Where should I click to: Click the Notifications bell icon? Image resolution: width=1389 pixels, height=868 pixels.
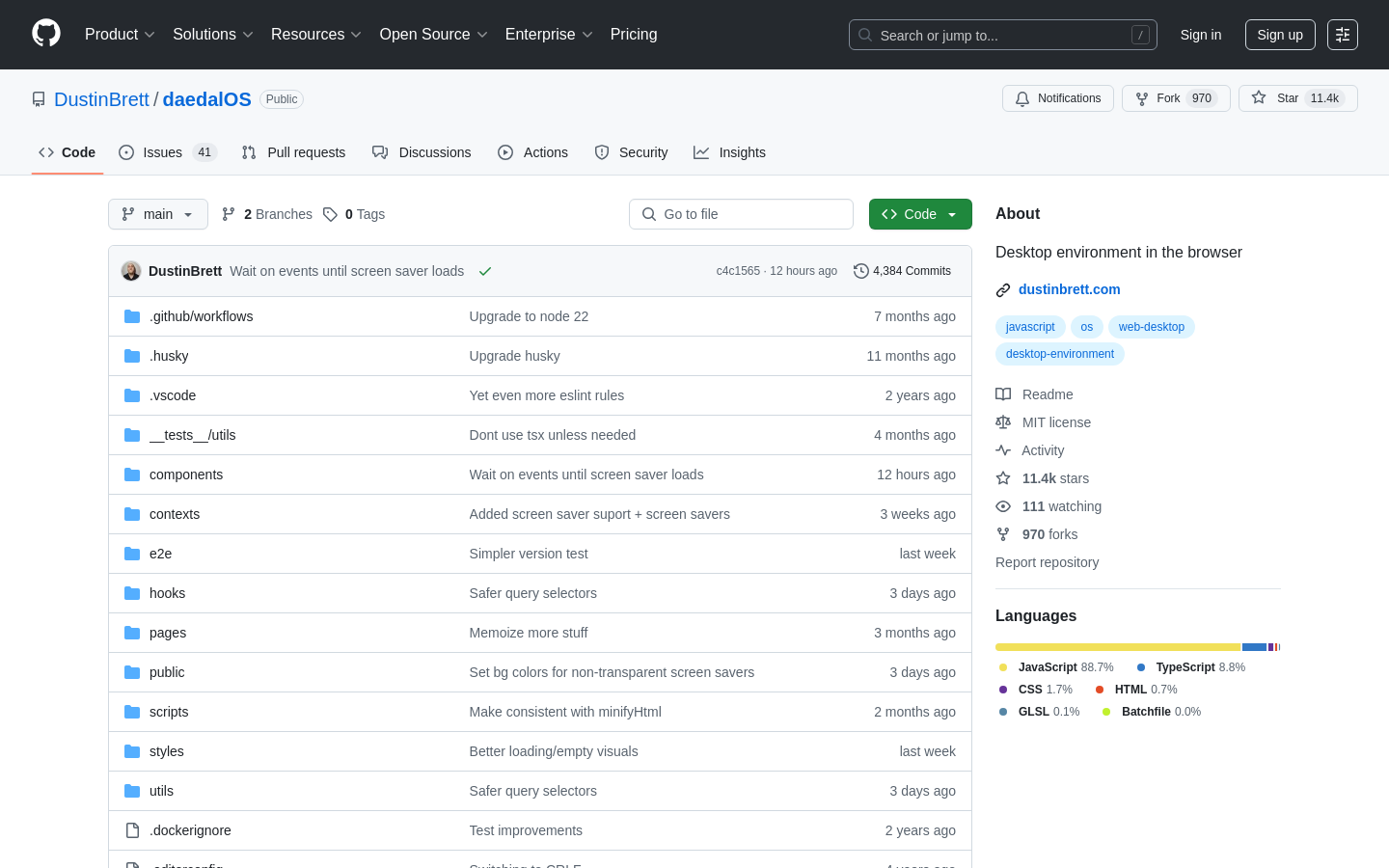(x=1022, y=98)
